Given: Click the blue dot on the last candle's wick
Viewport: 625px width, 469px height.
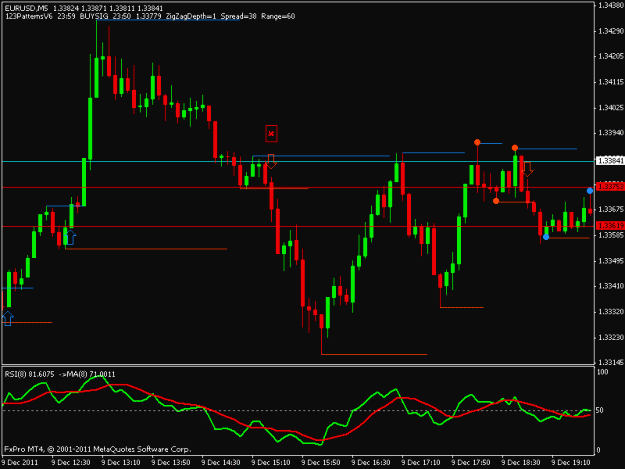Looking at the screenshot, I should click(x=590, y=191).
